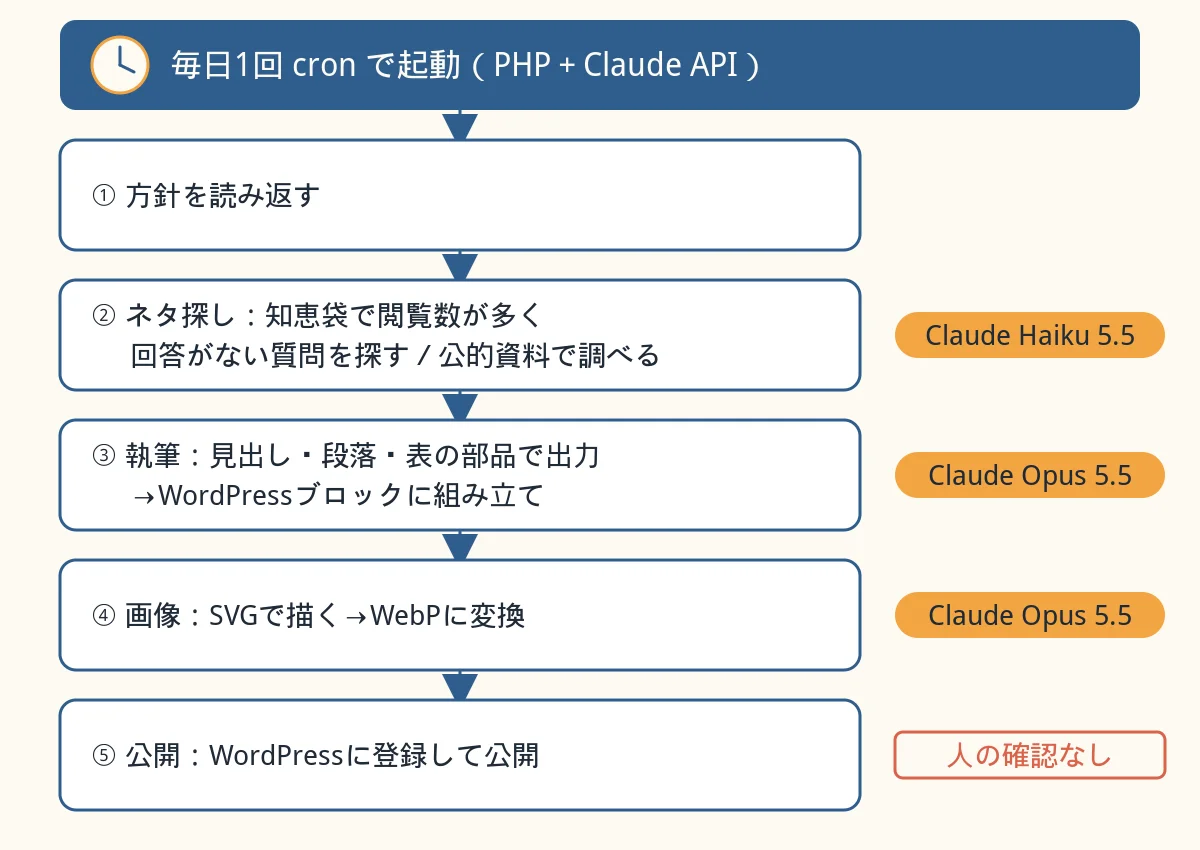Click the Claude Opus 5.5 badge beside 画像
This screenshot has width=1200, height=850.
point(1030,615)
